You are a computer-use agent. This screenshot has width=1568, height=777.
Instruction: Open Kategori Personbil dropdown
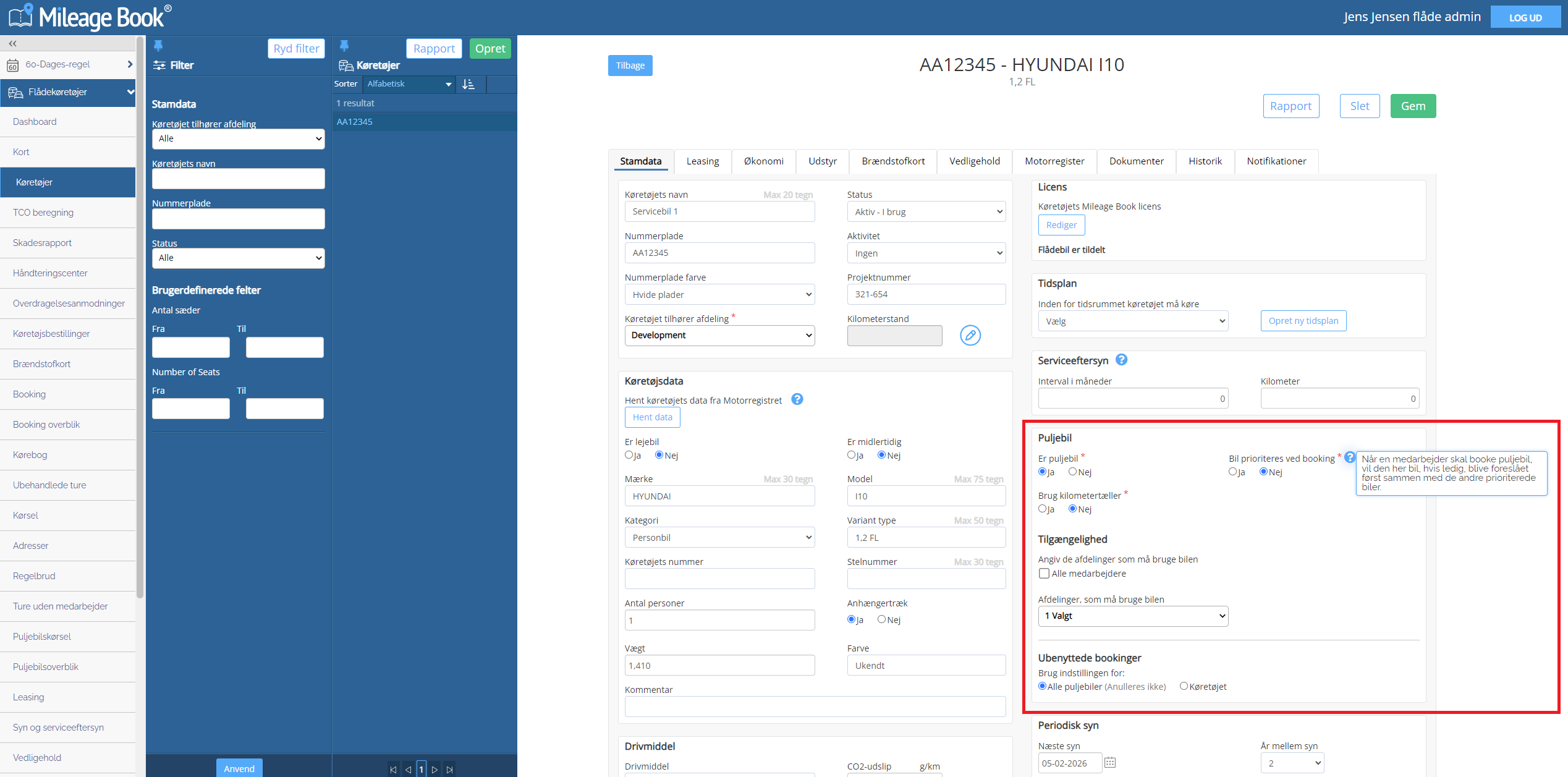[x=720, y=537]
